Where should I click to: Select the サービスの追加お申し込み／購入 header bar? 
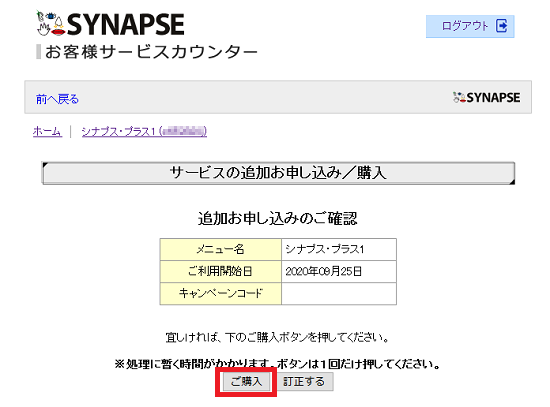pos(279,173)
